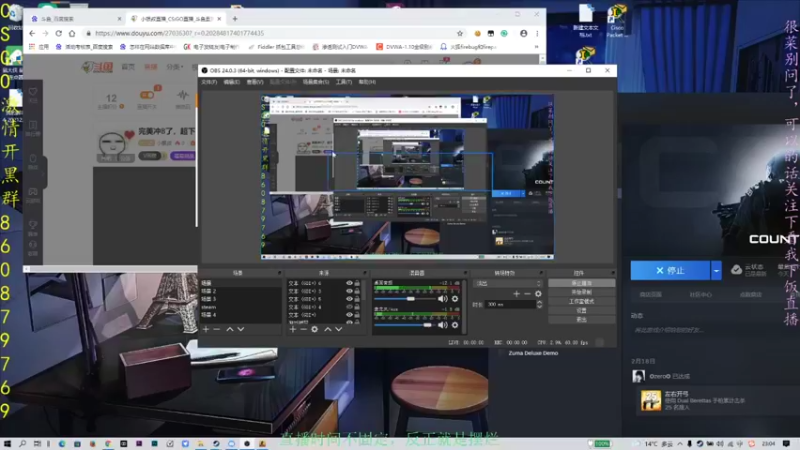Screen dimensions: 800x450
Task: Move selected source up in OBS
Action: (x=328, y=330)
